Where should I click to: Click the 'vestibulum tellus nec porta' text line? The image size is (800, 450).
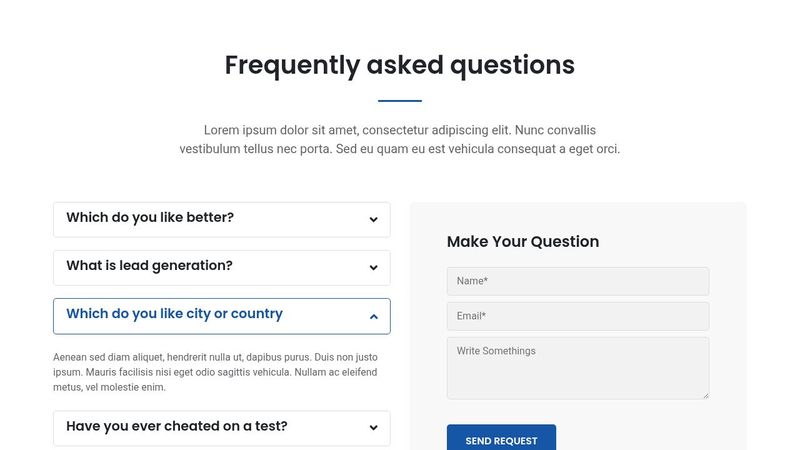[x=400, y=149]
